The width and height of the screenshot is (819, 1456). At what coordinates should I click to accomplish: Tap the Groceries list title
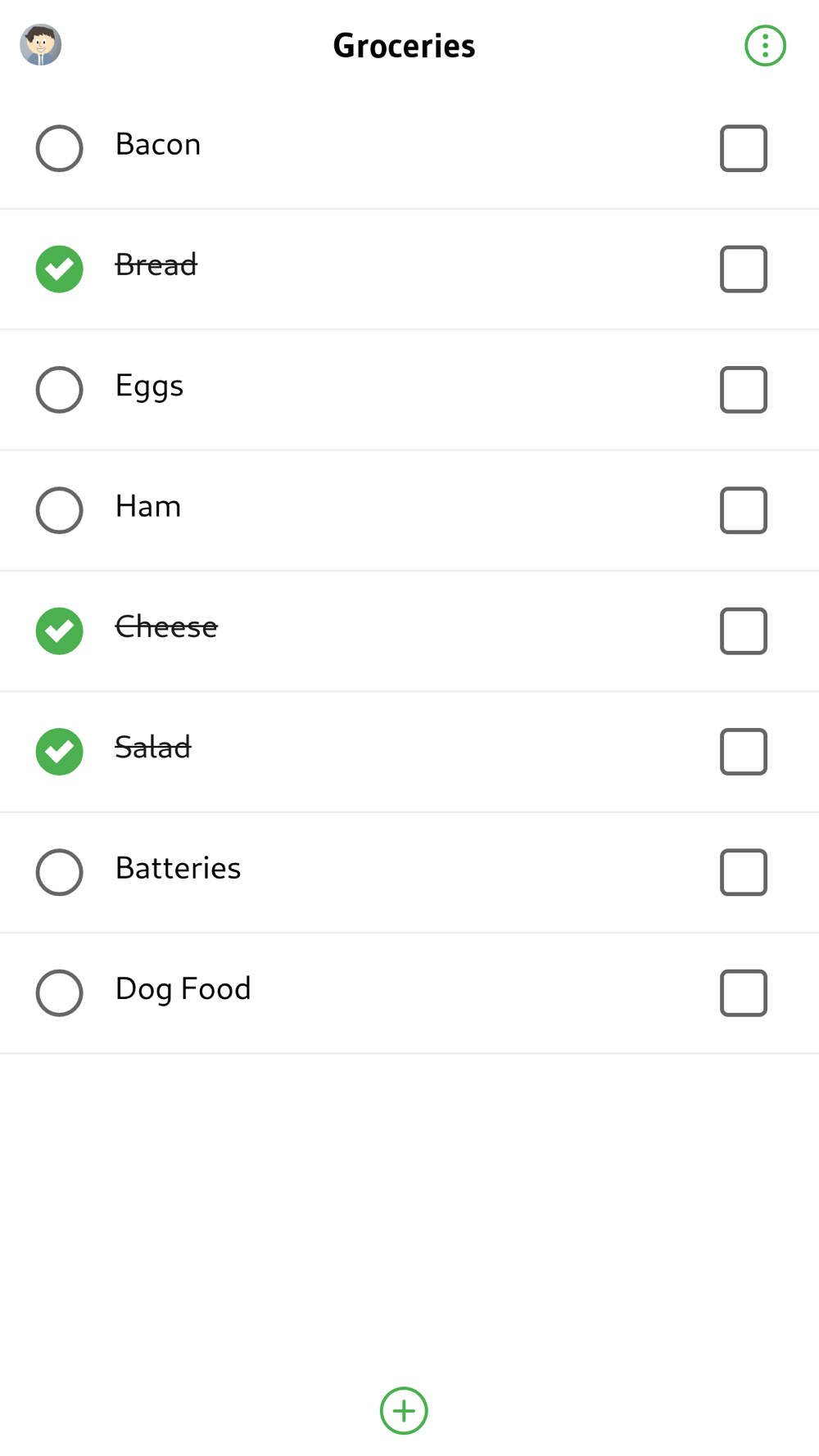point(404,46)
